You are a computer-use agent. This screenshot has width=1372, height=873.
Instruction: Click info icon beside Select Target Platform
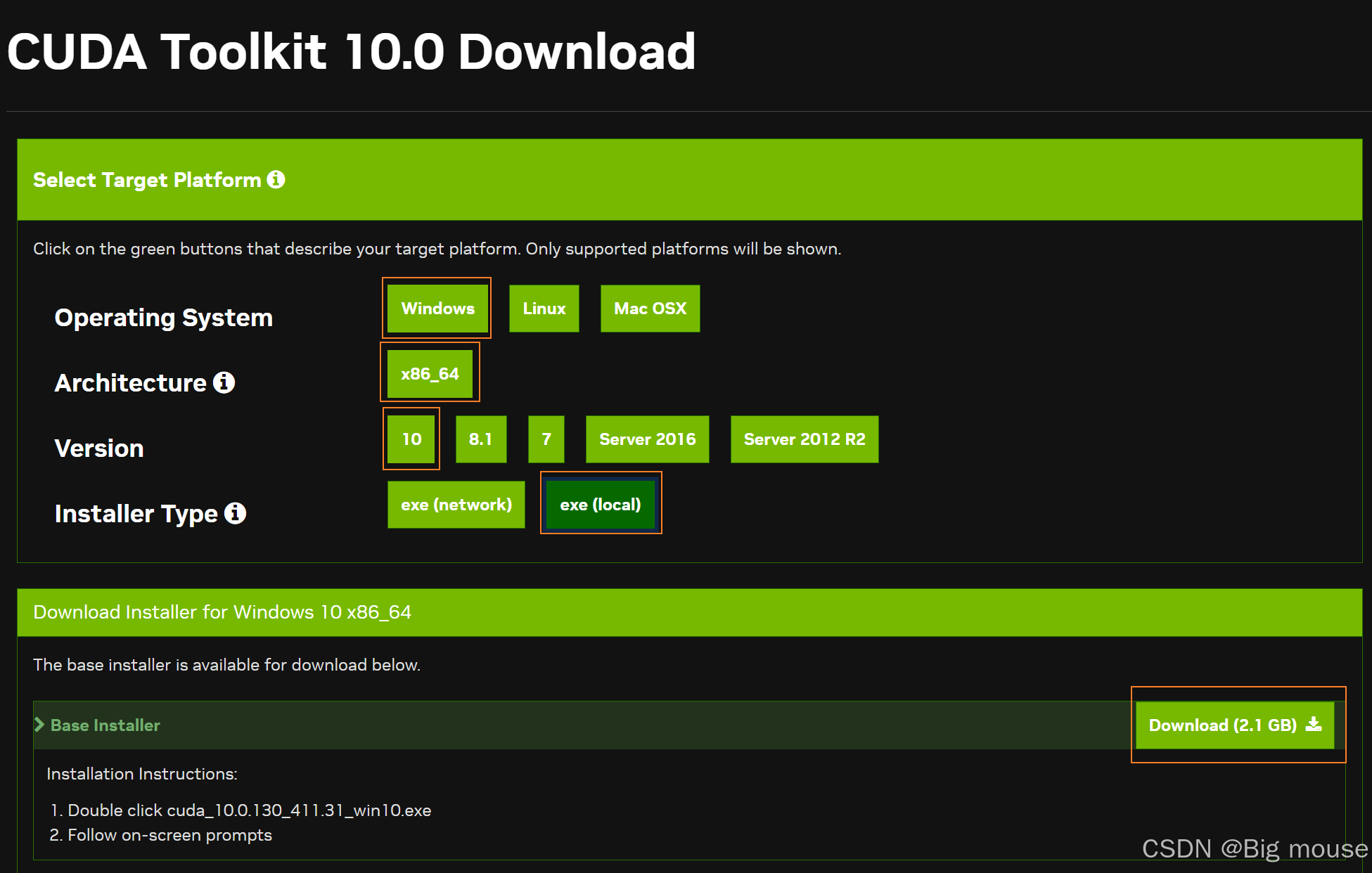coord(276,180)
